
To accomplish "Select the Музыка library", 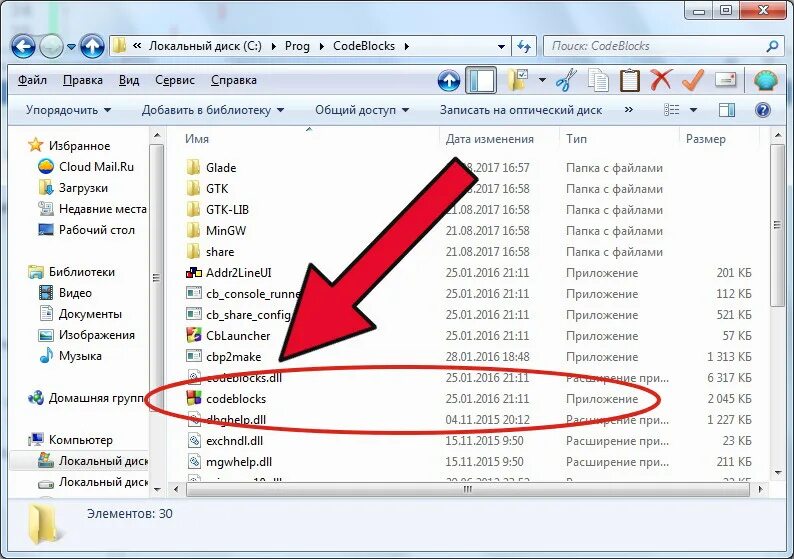I will 70,356.
